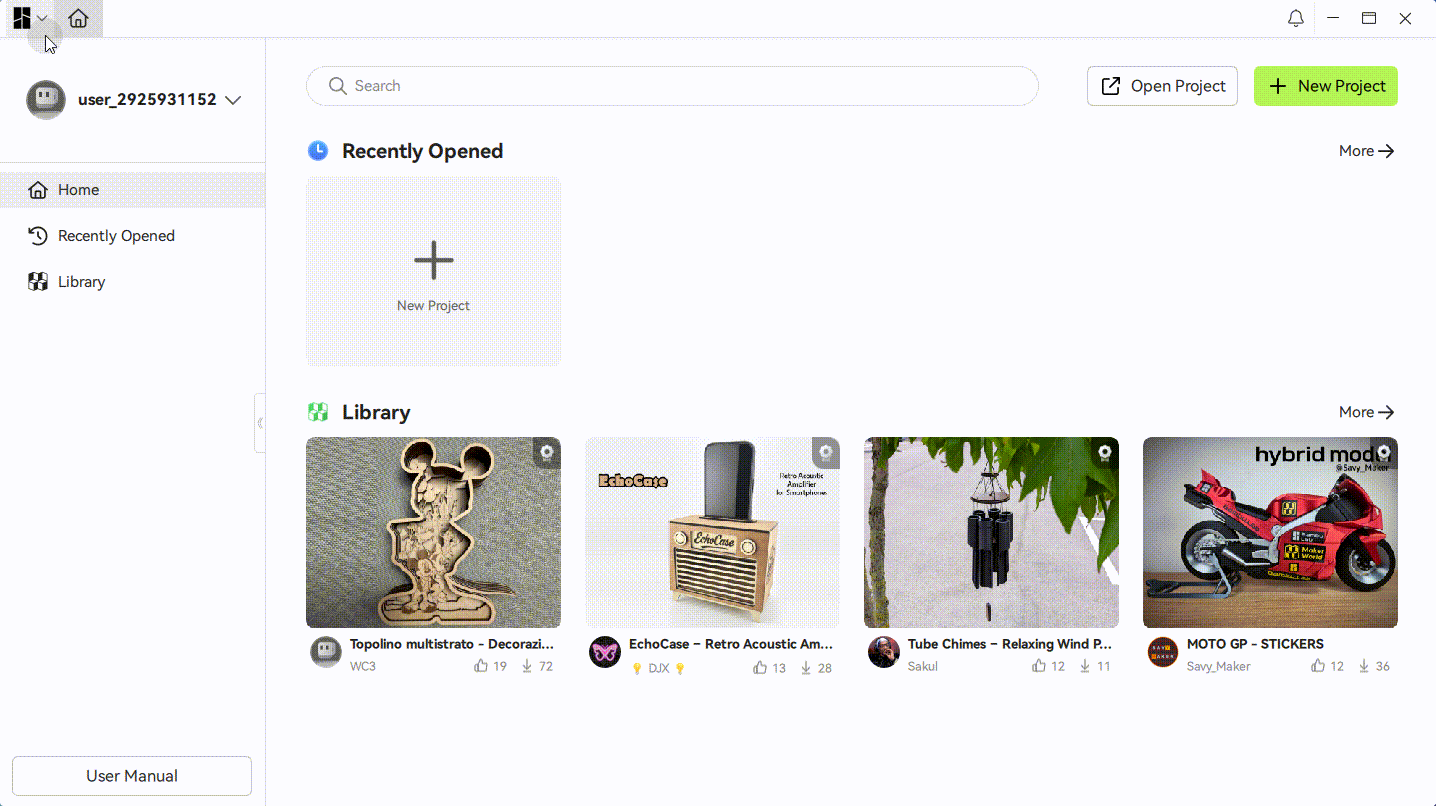Open the Topolino multistrato thumbnail

[433, 532]
